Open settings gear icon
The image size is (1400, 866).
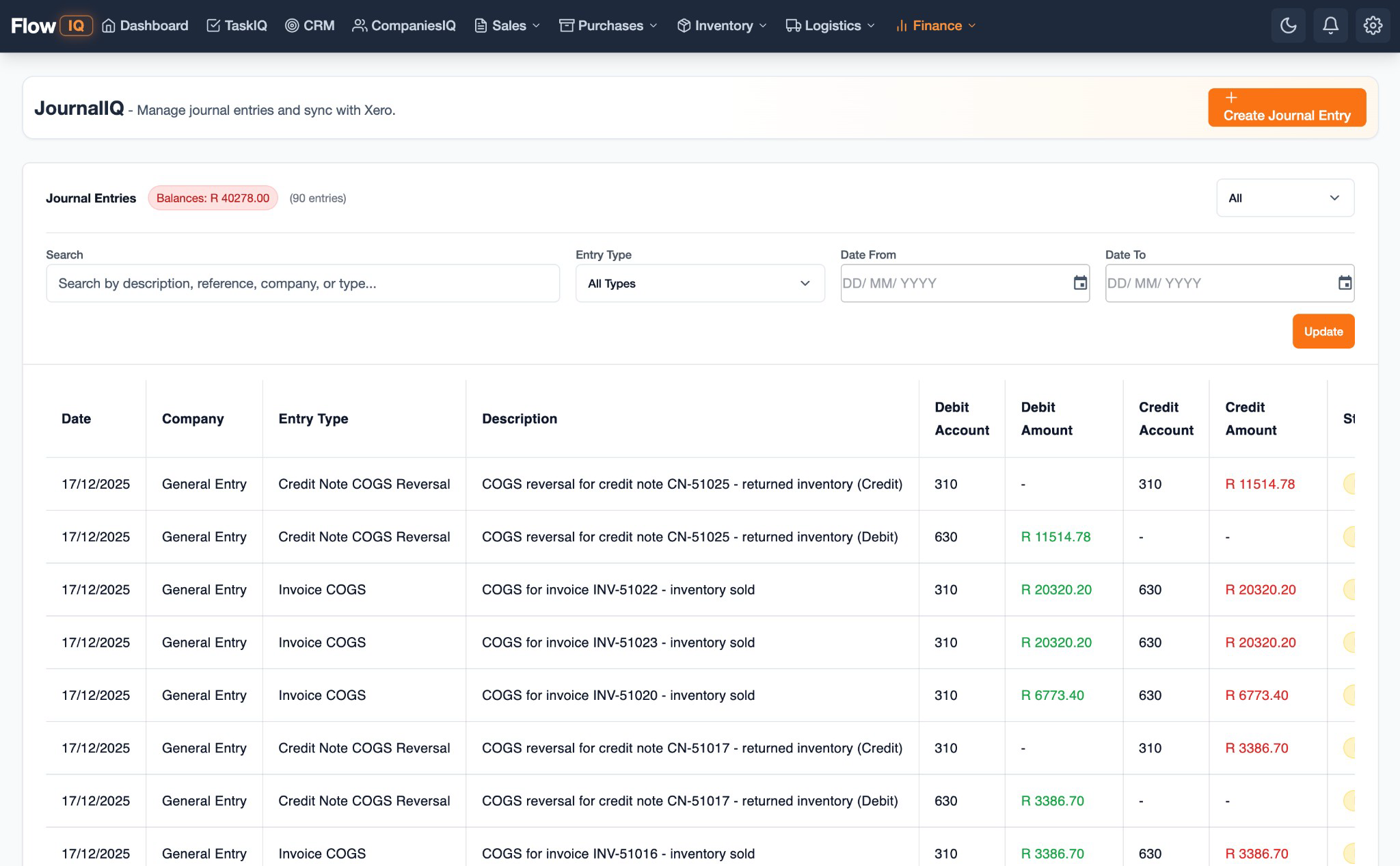(x=1373, y=26)
